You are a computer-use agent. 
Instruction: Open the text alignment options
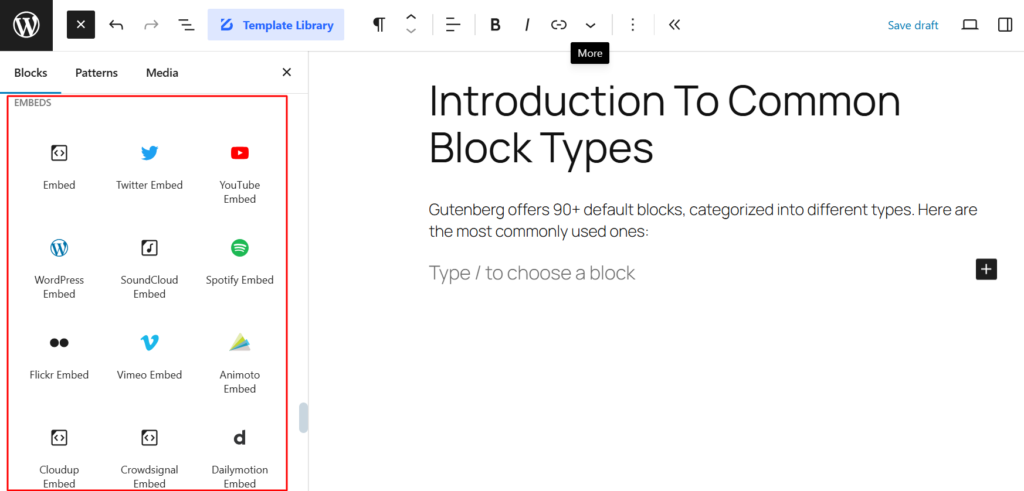coord(453,25)
